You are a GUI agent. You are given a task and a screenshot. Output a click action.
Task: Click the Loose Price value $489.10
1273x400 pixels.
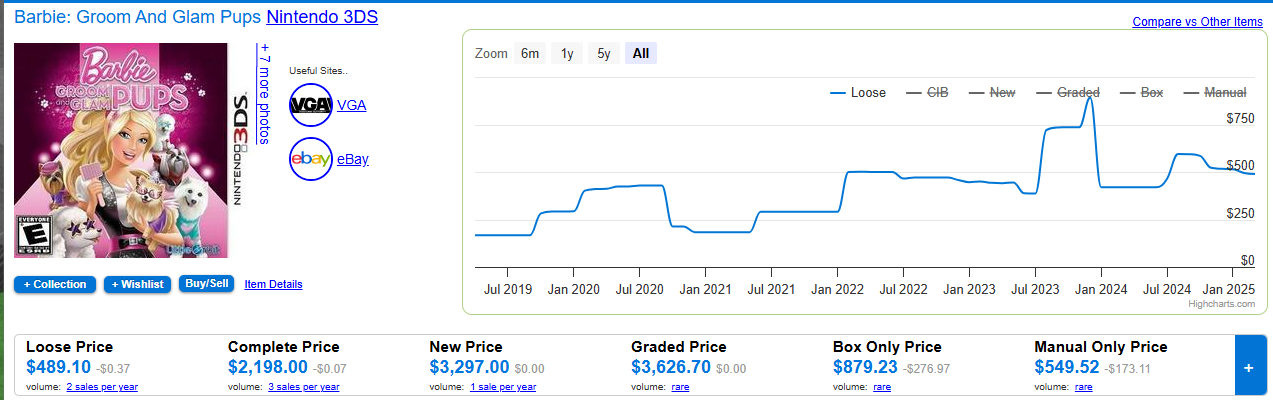point(59,367)
